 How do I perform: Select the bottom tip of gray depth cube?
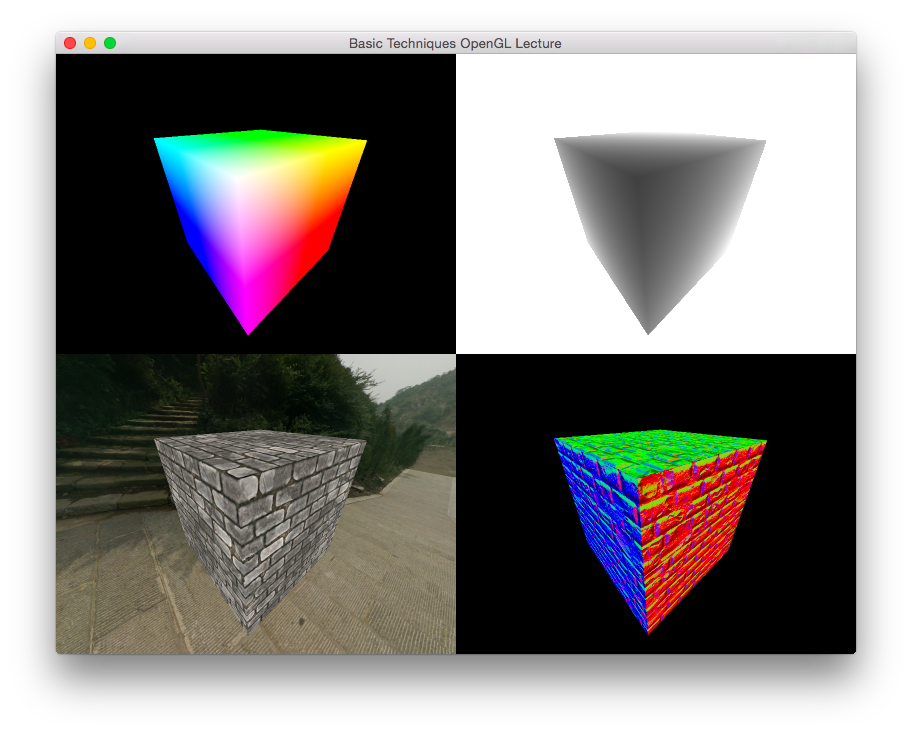[x=648, y=329]
